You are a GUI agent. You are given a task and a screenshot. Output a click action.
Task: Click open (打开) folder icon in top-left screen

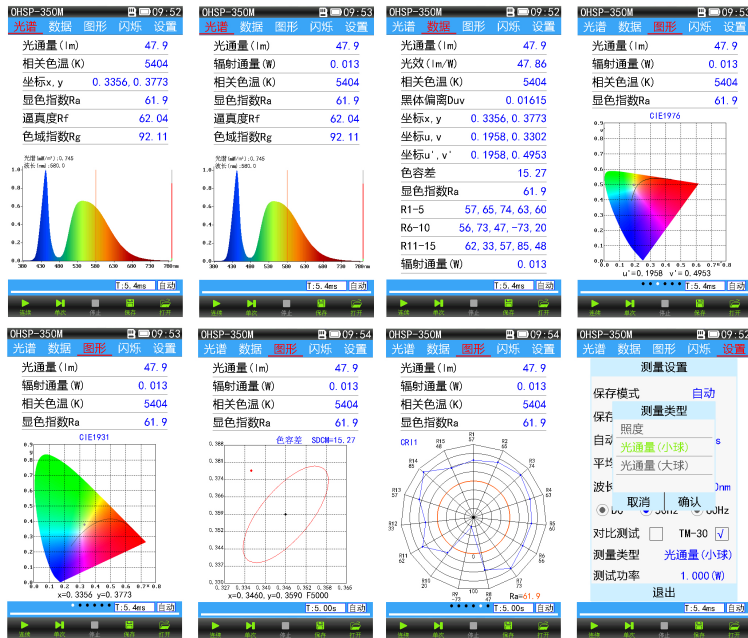(165, 304)
